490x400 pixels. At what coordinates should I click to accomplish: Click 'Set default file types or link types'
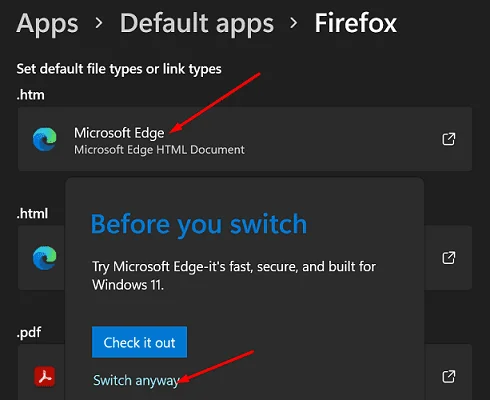tap(119, 69)
